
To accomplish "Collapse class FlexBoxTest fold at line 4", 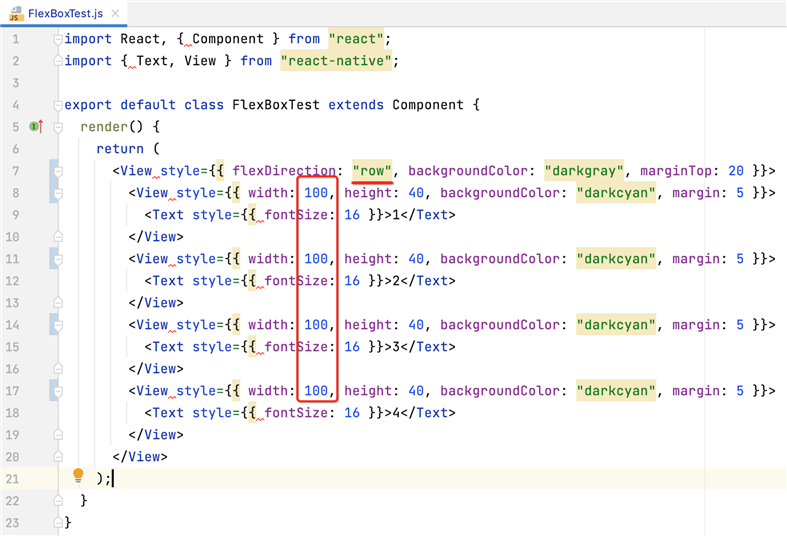I will pos(58,105).
